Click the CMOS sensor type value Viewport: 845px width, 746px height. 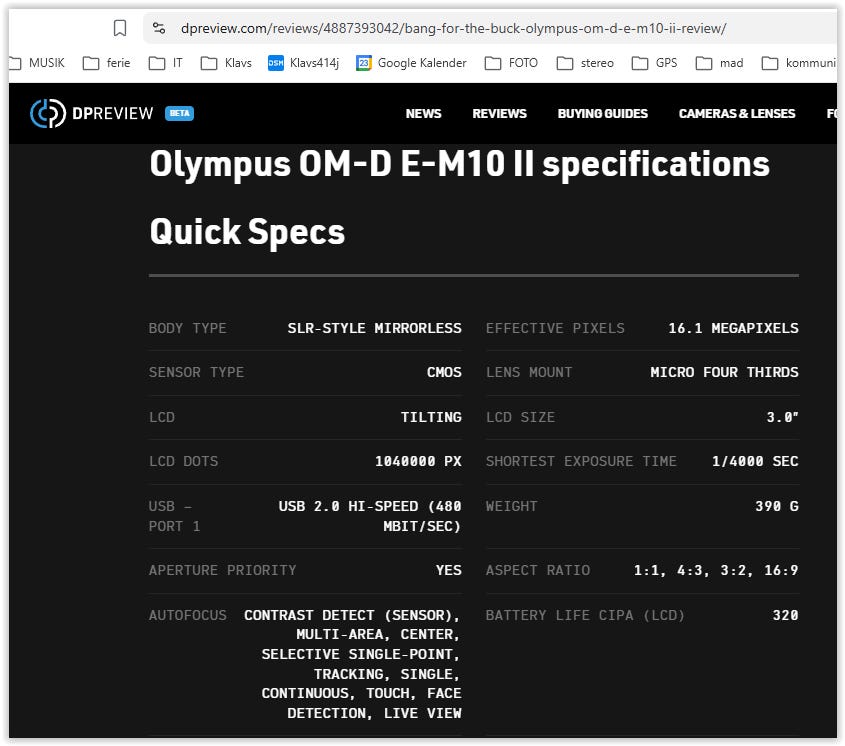pos(444,372)
